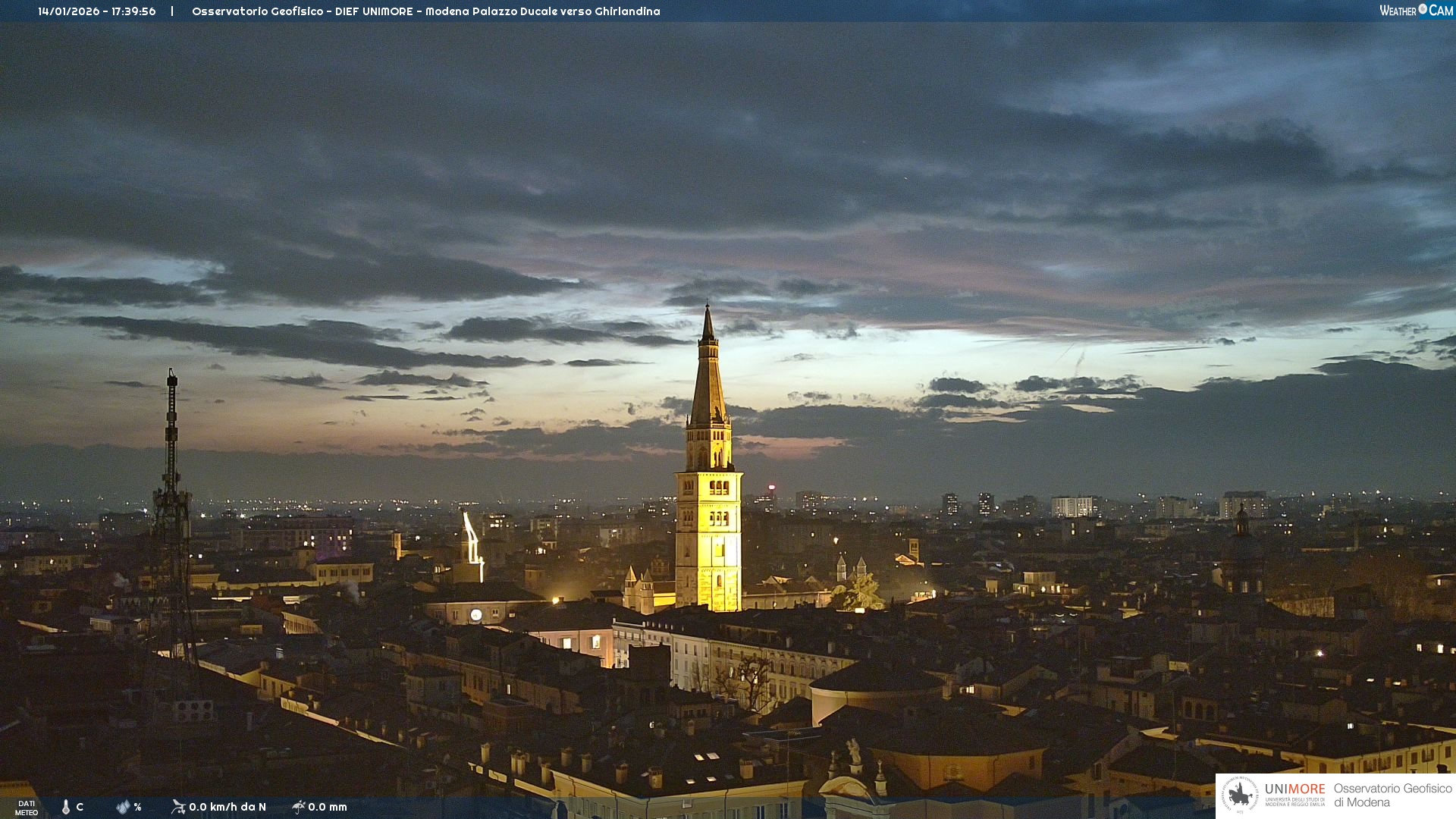Image resolution: width=1456 pixels, height=819 pixels.
Task: Click the thermometer temperature icon
Action: tap(66, 807)
